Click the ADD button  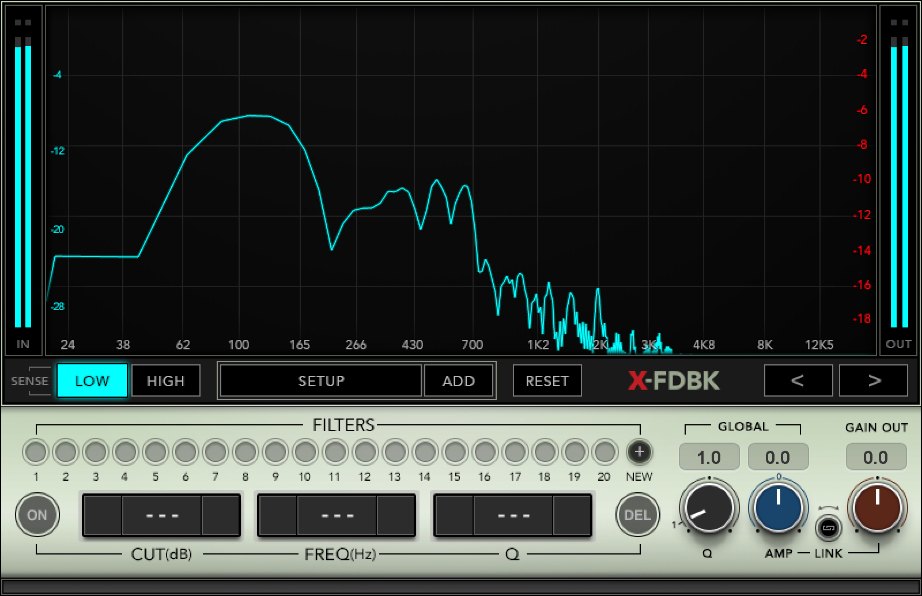pyautogui.click(x=459, y=381)
